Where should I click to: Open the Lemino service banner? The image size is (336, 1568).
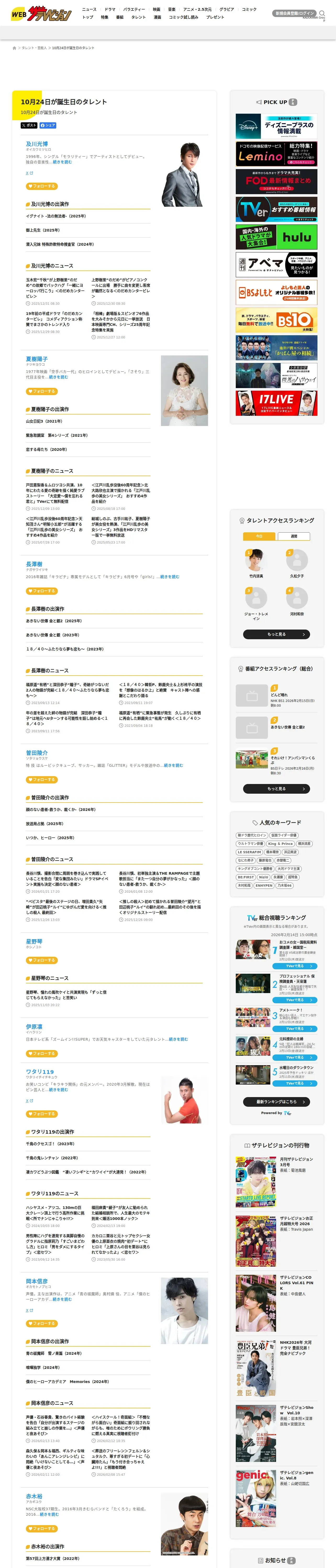coord(276,154)
